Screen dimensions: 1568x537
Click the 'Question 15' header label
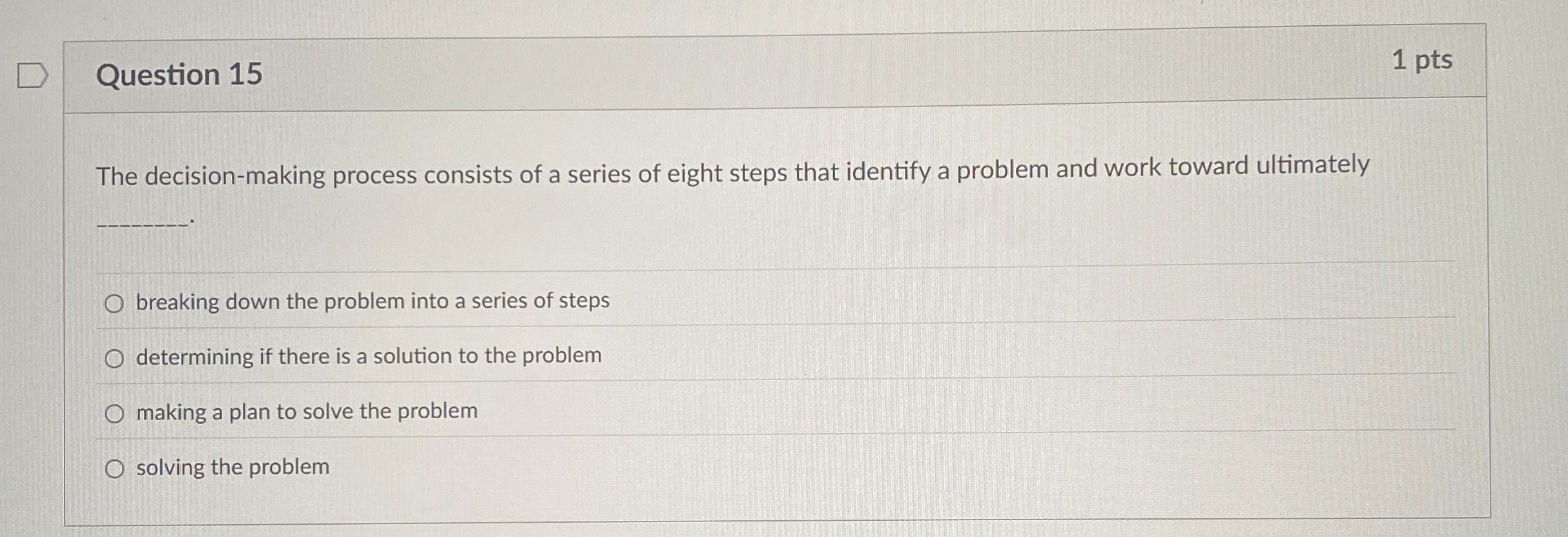tap(178, 76)
